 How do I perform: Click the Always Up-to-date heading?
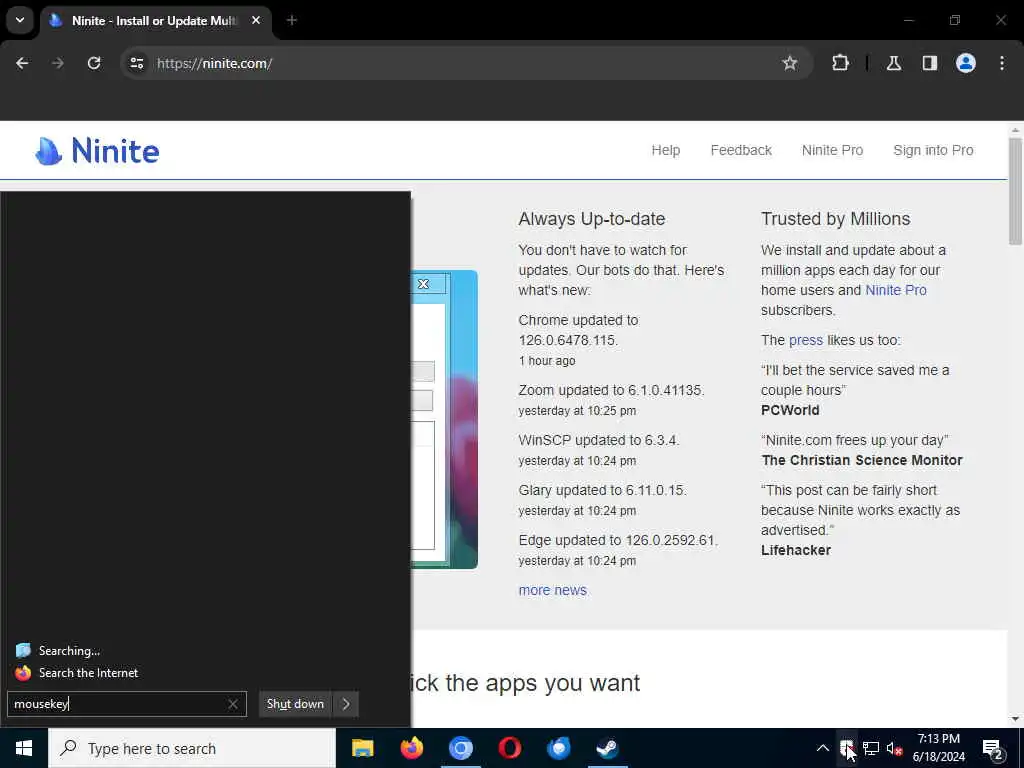pyautogui.click(x=592, y=219)
